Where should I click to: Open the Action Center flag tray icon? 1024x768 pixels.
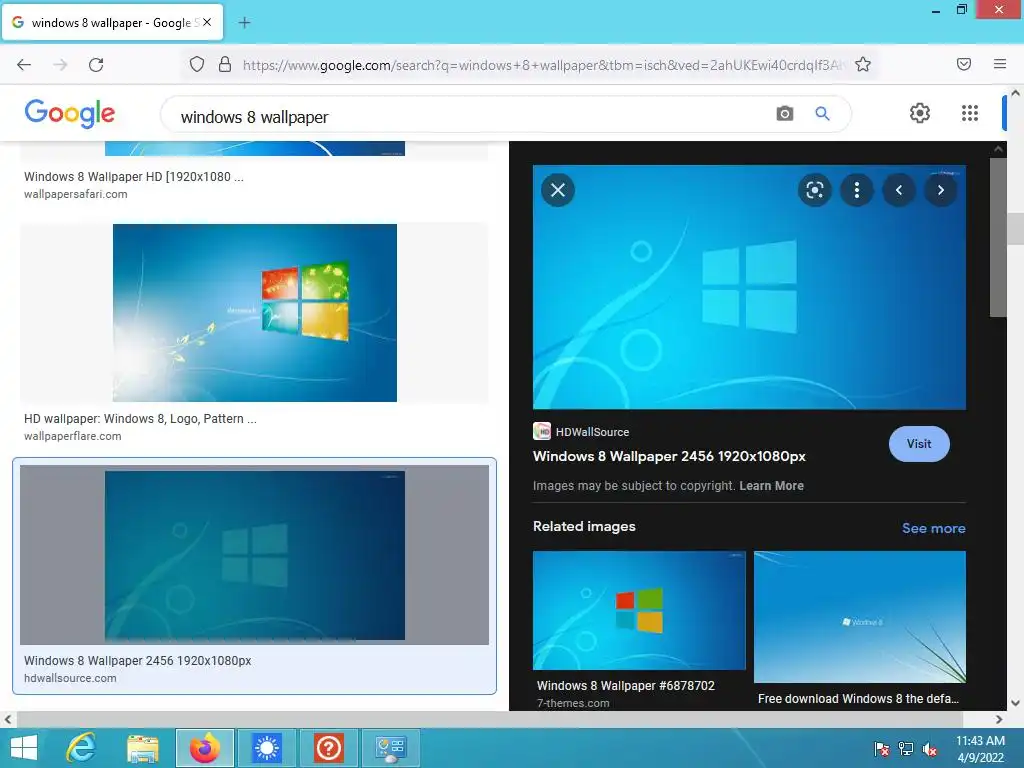[x=882, y=749]
